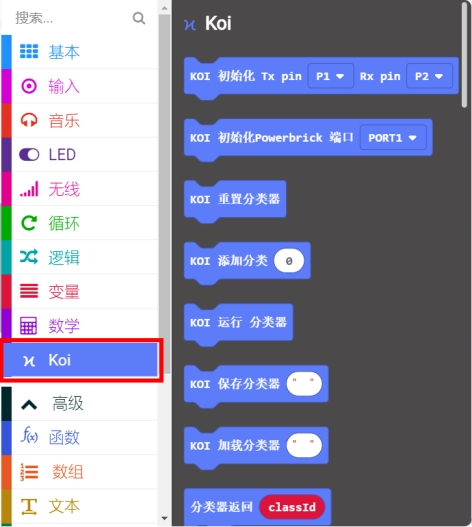Open the 无线 signal bars category
Screen dimensions: 472x527
pos(80,189)
